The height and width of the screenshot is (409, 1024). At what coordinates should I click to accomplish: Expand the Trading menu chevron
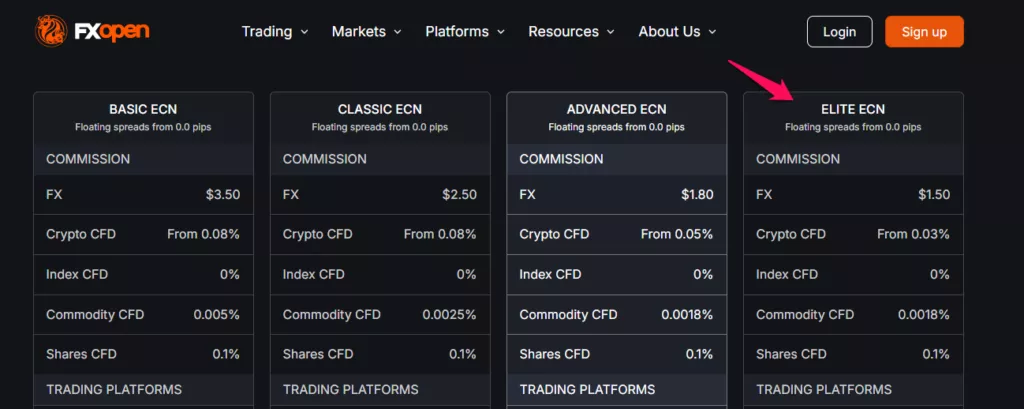tap(304, 32)
